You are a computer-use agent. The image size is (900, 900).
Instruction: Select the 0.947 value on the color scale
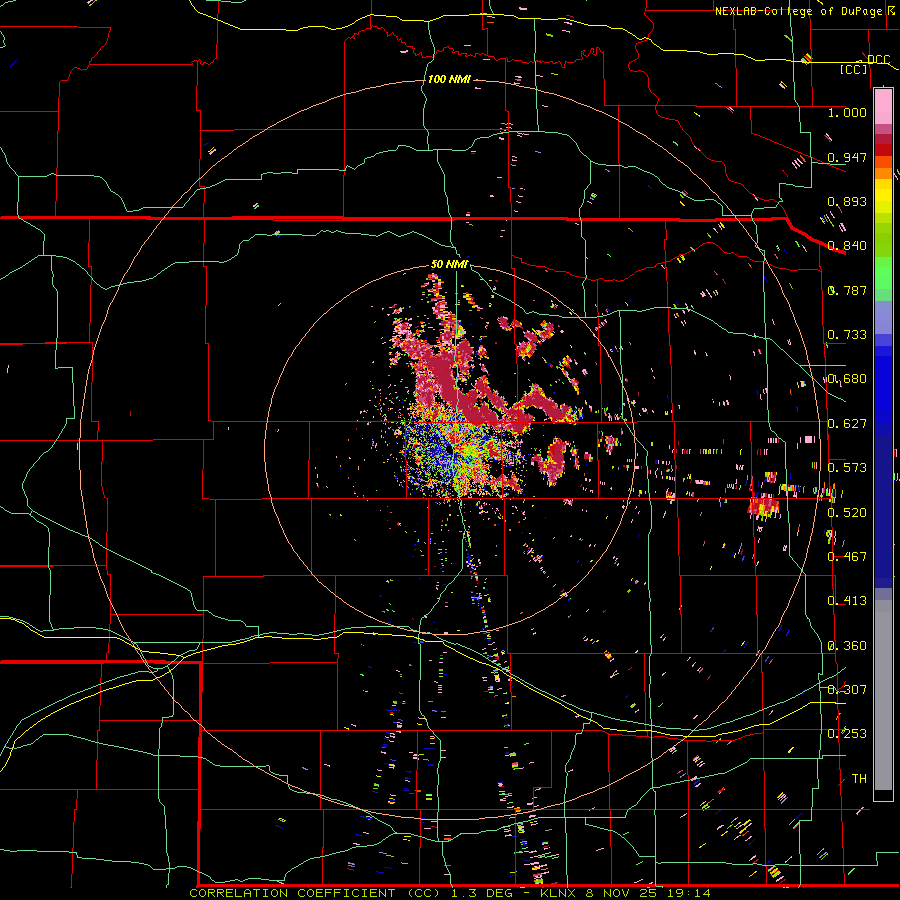(x=847, y=157)
